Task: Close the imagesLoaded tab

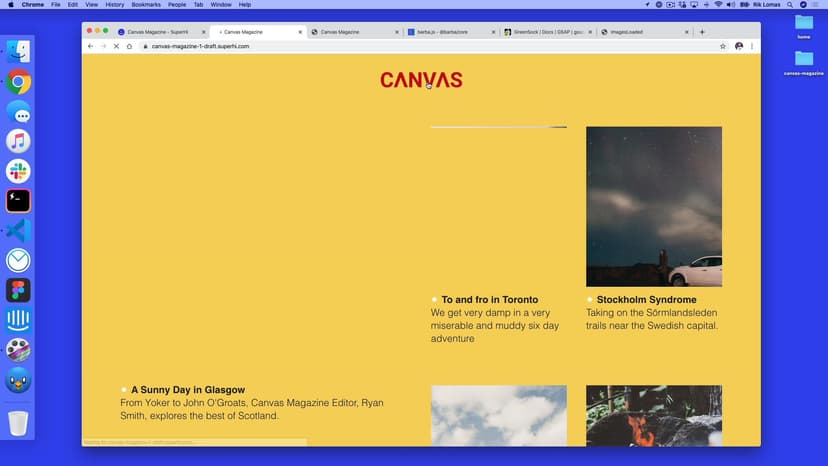Action: click(687, 32)
